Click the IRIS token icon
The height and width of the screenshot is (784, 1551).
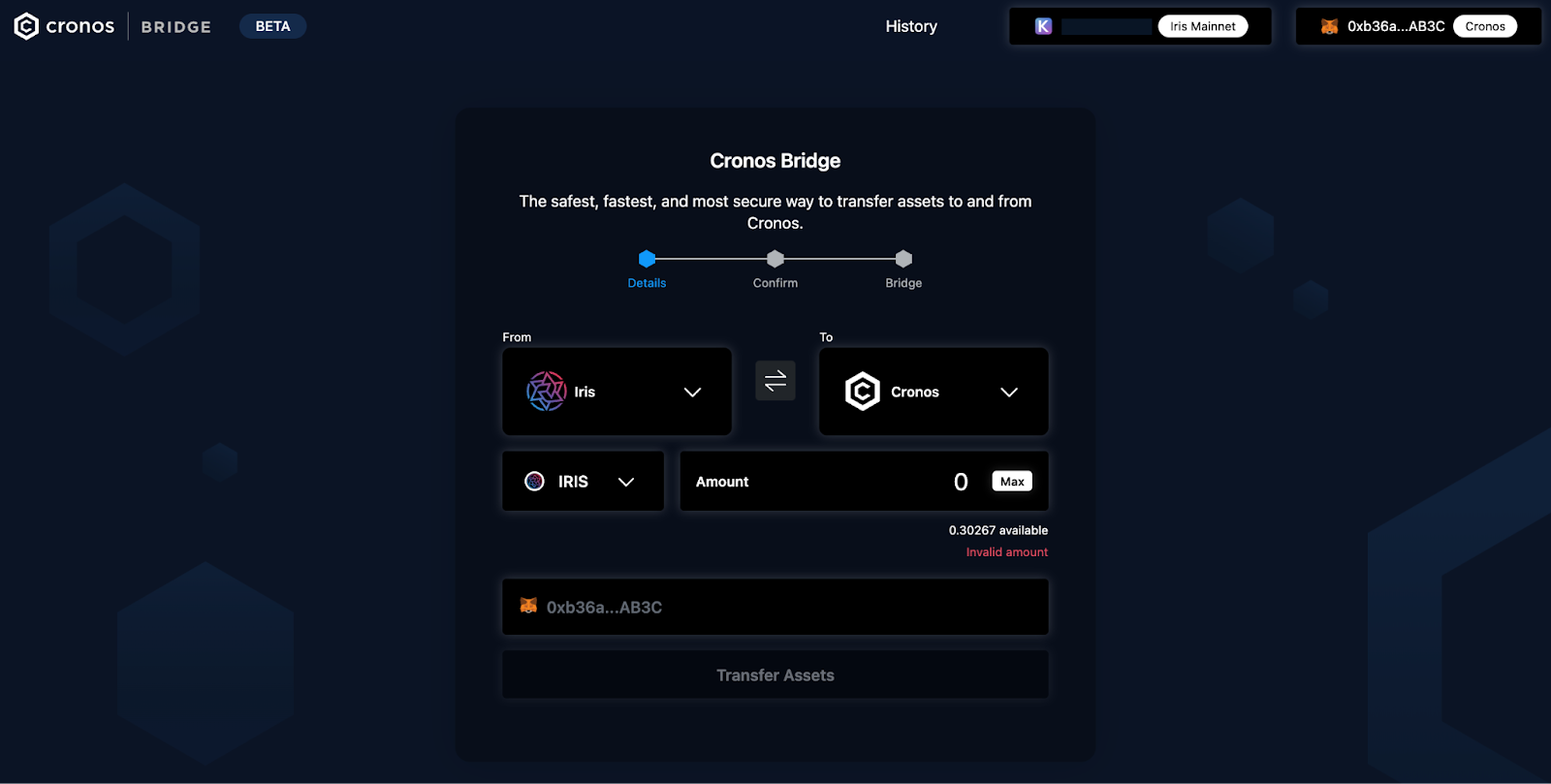534,481
